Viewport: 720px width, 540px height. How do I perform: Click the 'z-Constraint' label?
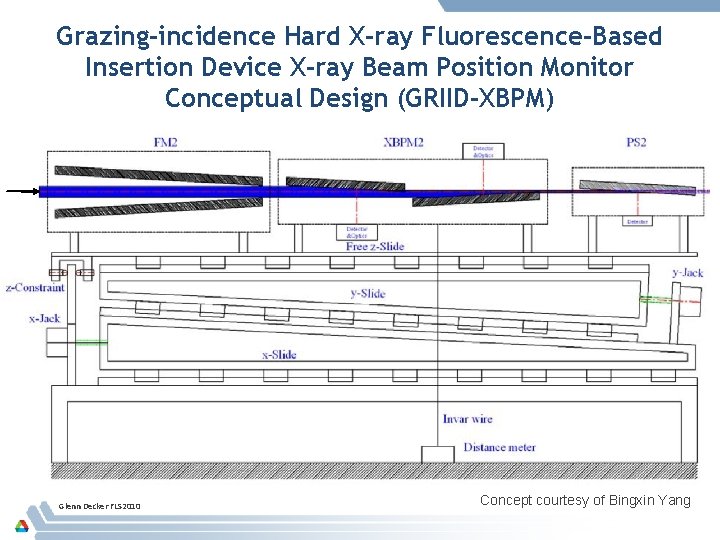click(35, 288)
